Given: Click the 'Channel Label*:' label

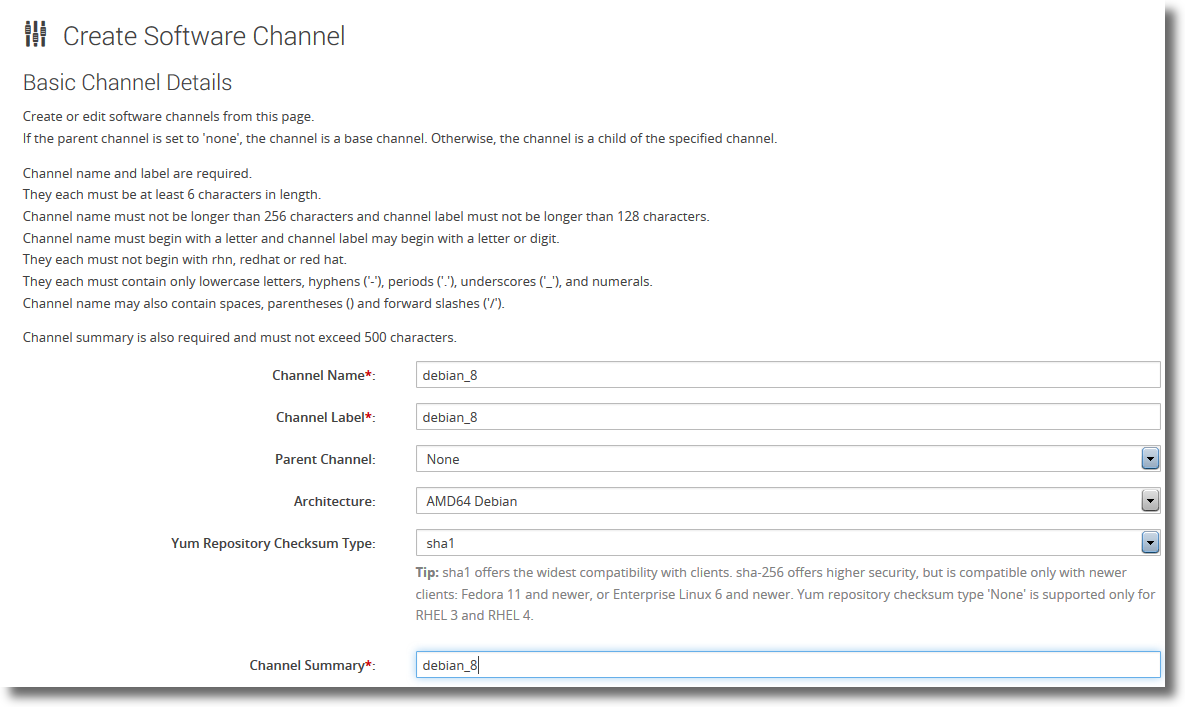Looking at the screenshot, I should coord(326,418).
